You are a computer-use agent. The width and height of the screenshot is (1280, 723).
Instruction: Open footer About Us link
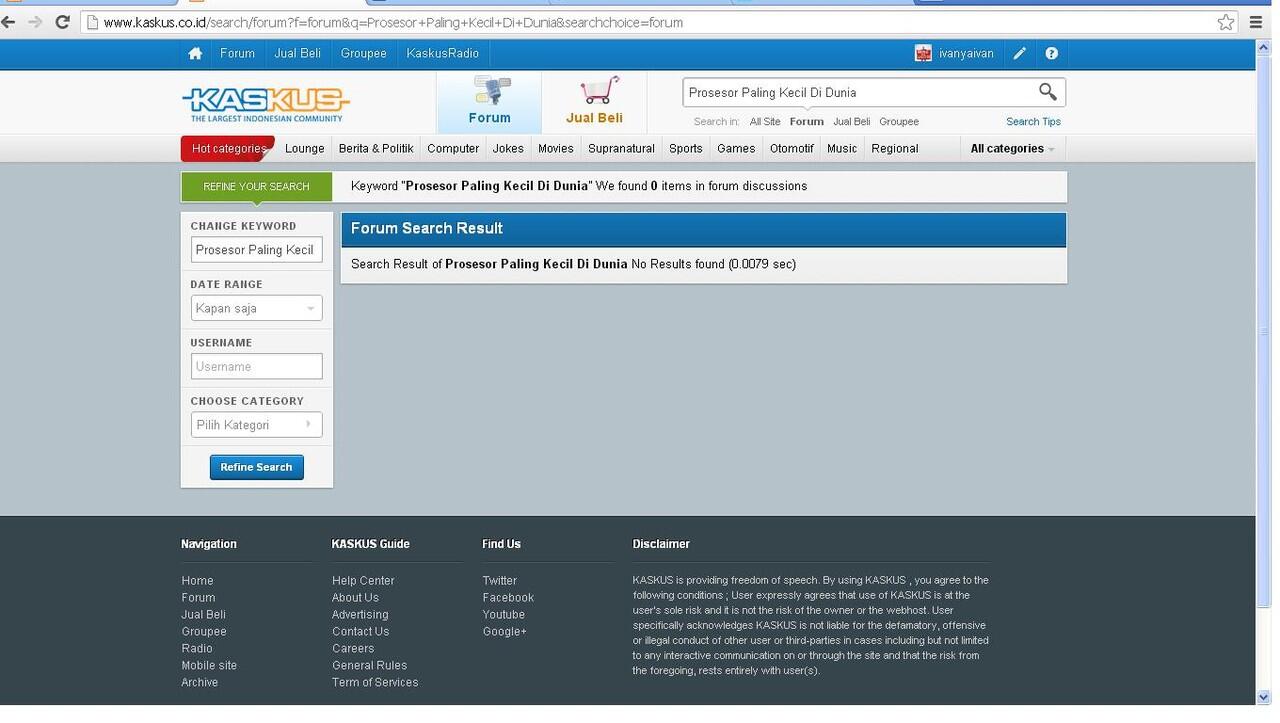coord(355,598)
